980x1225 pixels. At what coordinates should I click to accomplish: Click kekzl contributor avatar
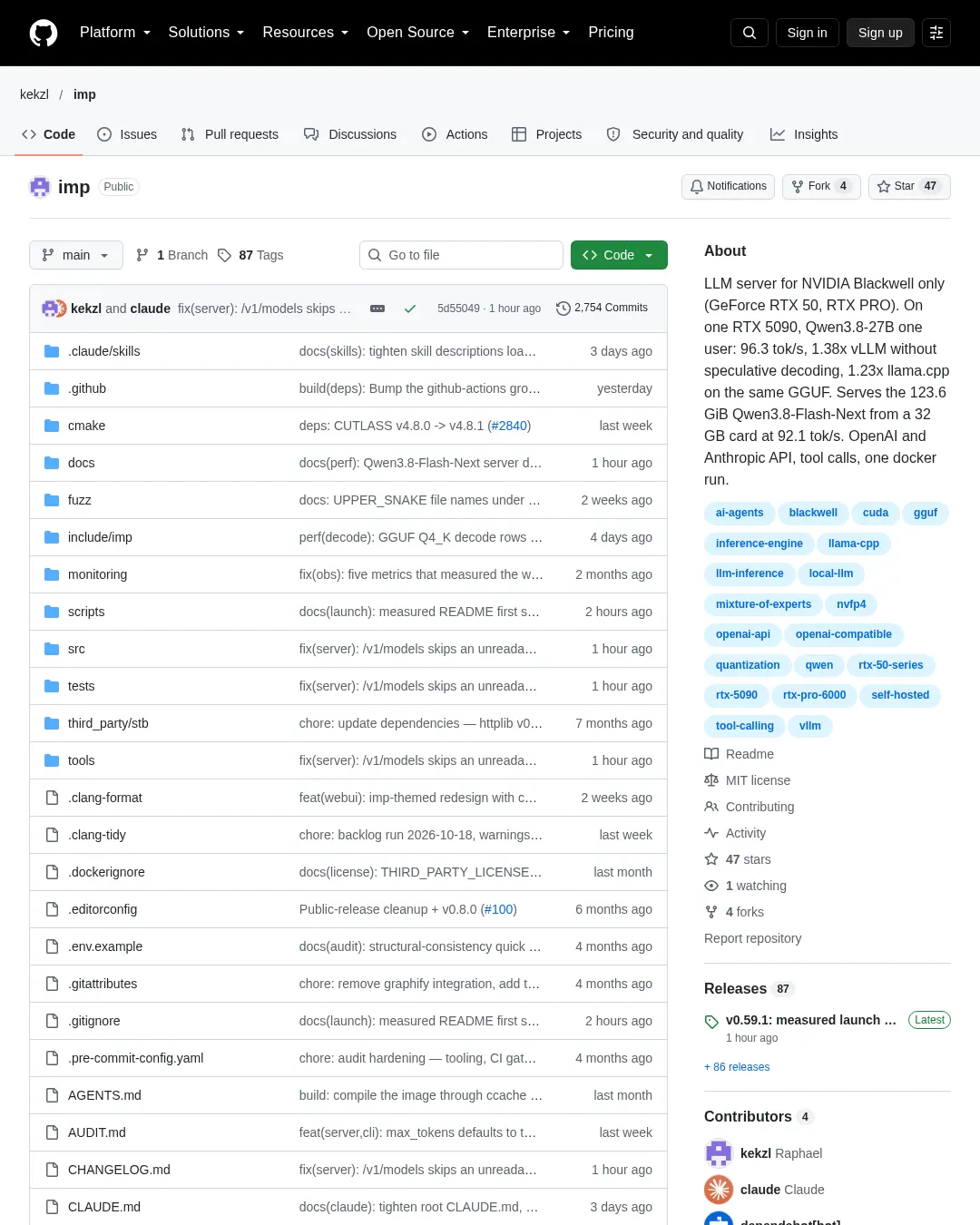(x=719, y=1153)
